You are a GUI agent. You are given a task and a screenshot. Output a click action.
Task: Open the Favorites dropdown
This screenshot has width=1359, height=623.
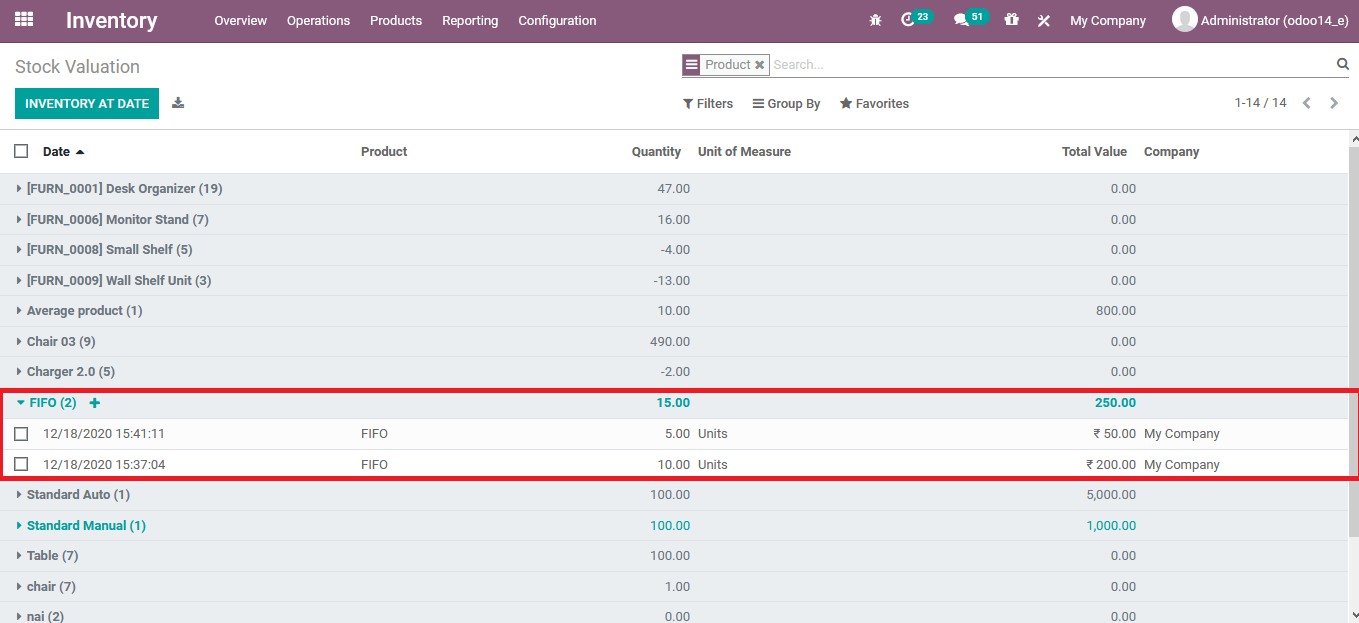(875, 104)
